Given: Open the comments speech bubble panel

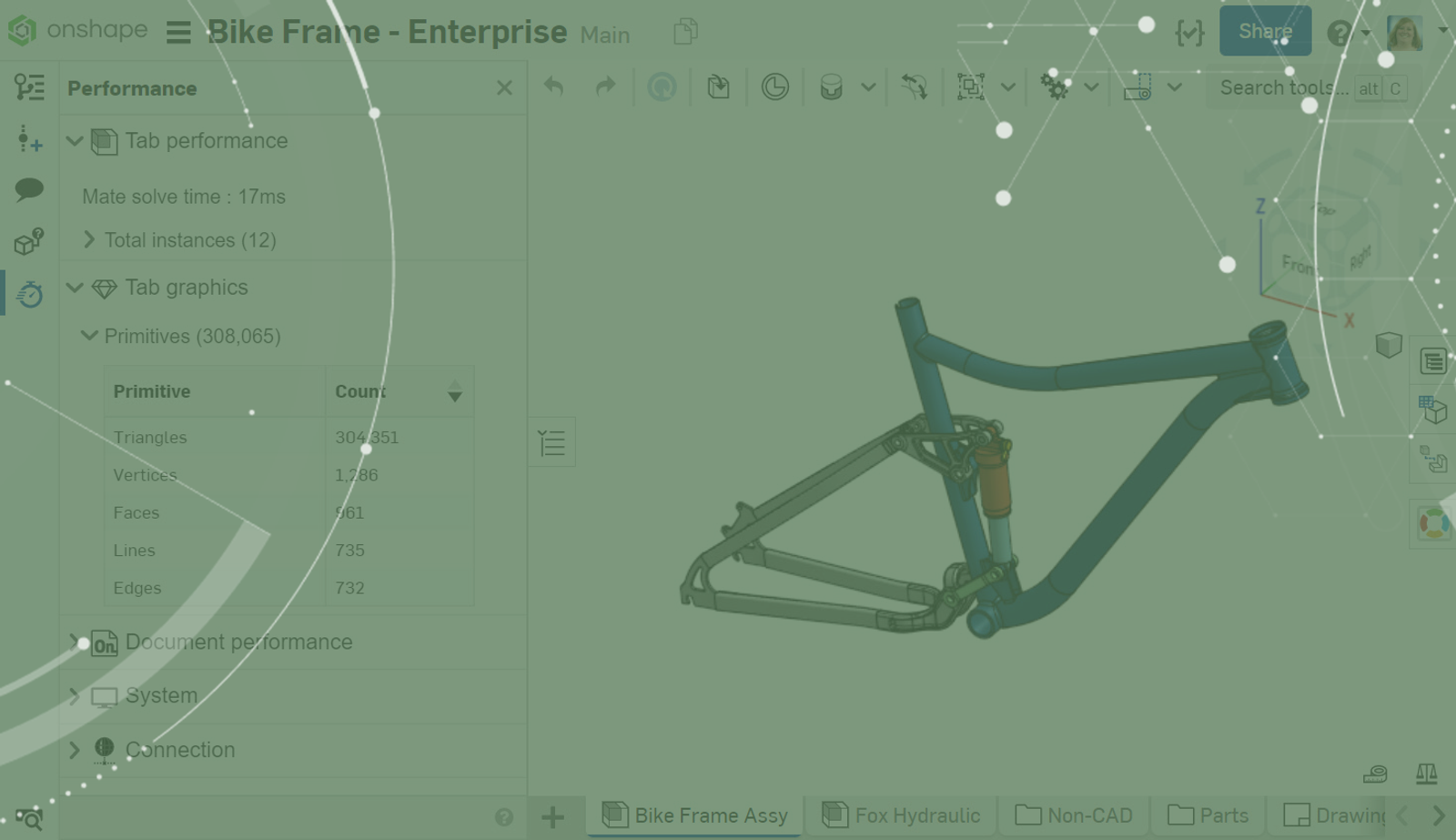Looking at the screenshot, I should pos(29,189).
